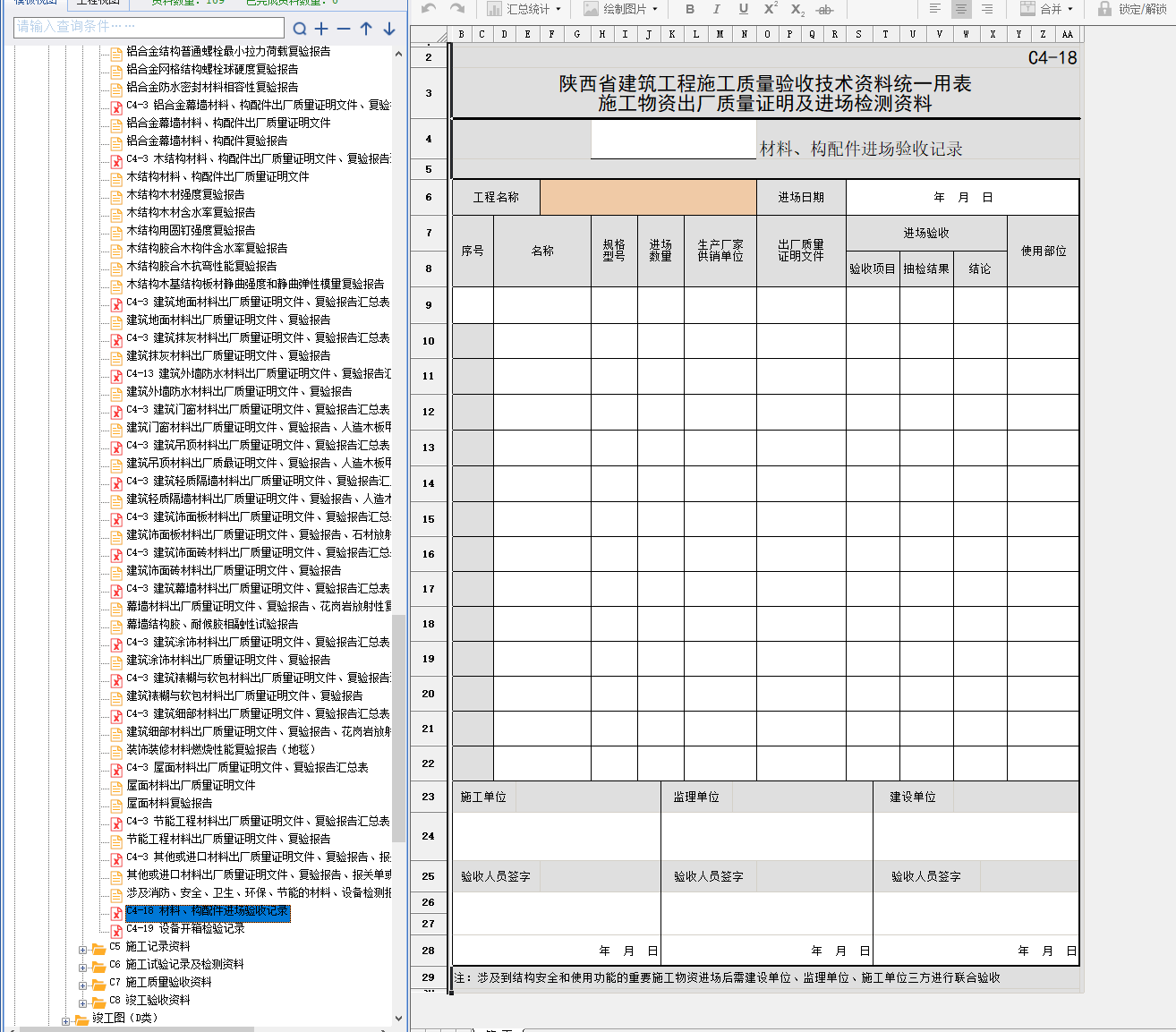Open the 汇总统计 dropdown
This screenshot has height=1032, width=1176.
[524, 9]
